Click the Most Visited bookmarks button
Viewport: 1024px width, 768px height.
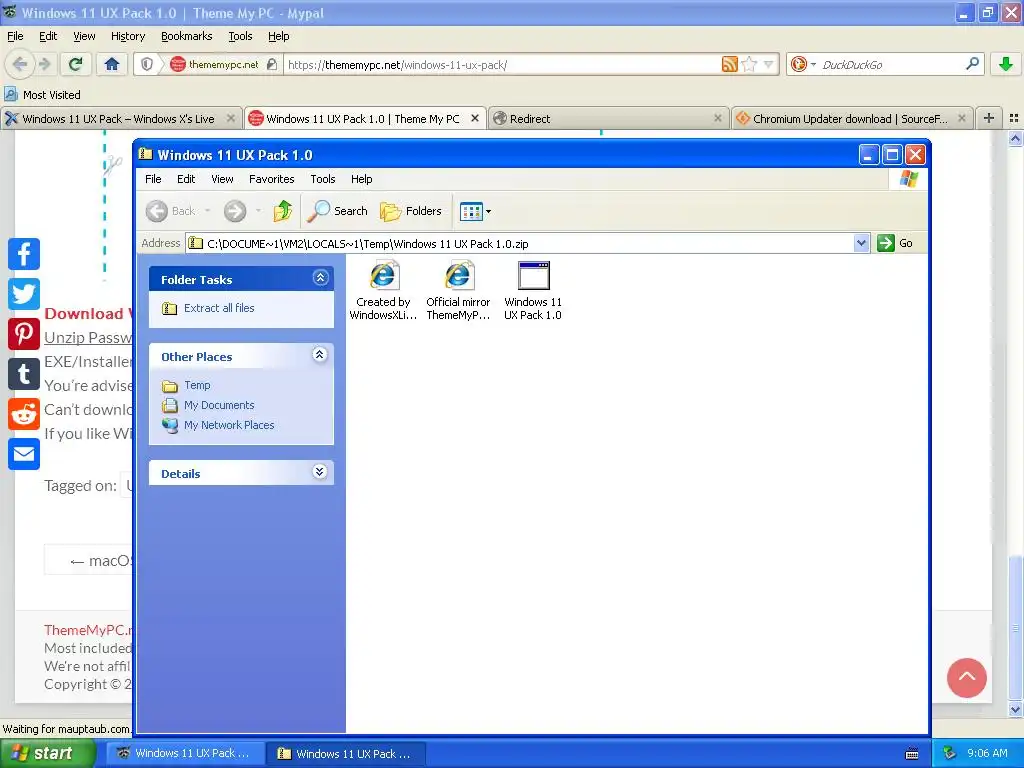click(42, 94)
